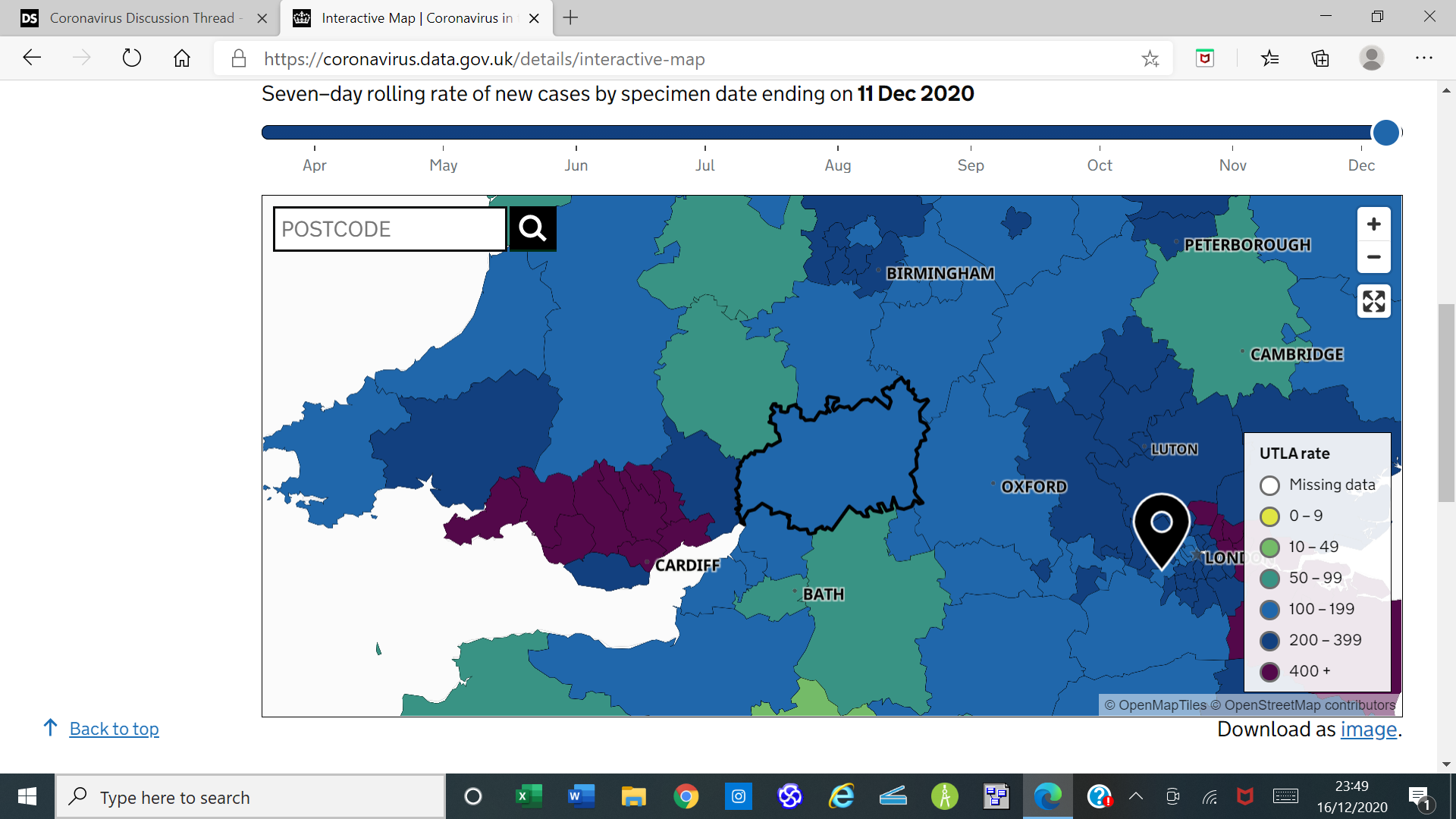Open a new browser tab
Screen dimensions: 1456x819
coord(571,18)
